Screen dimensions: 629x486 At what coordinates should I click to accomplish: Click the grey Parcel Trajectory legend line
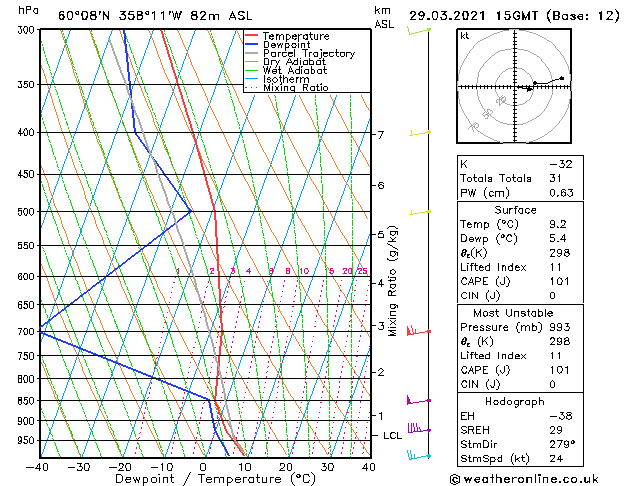252,53
